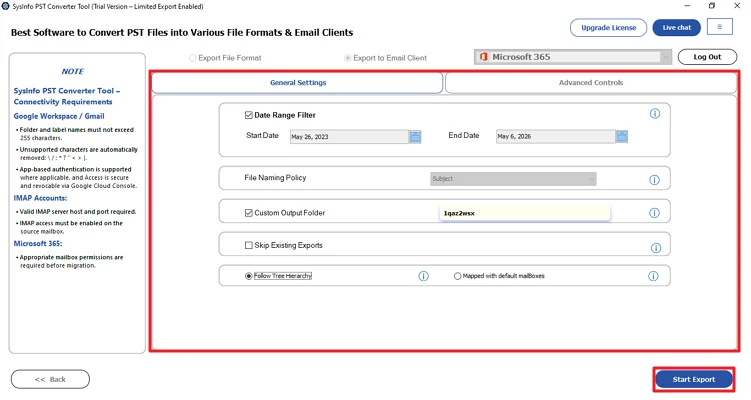Click the Start Export button
751x400 pixels.
(x=694, y=379)
